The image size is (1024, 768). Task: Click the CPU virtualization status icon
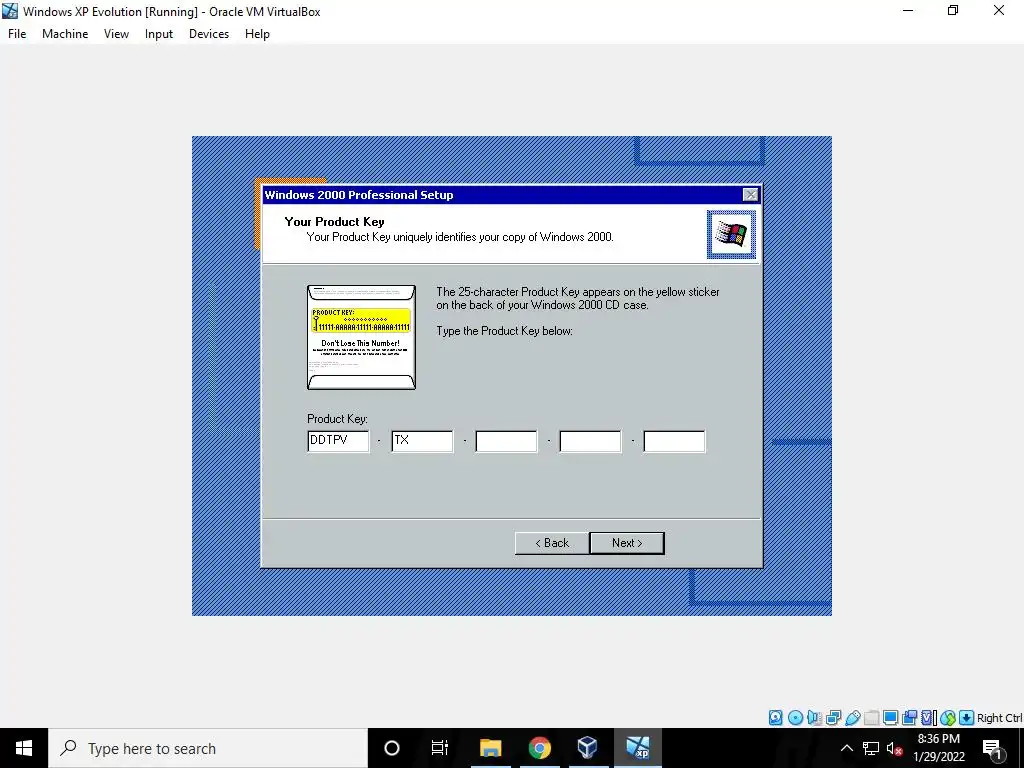click(928, 718)
